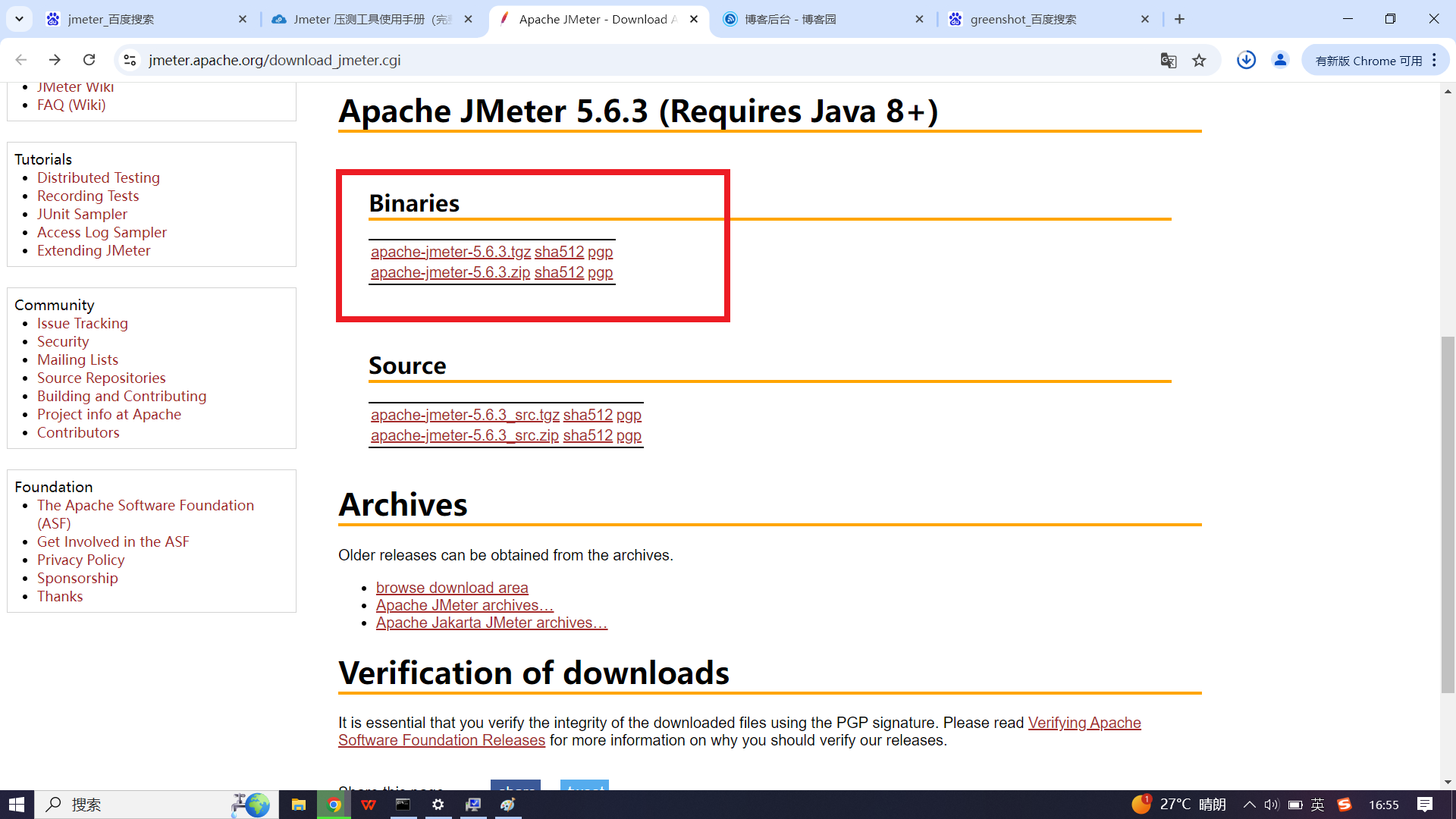Open the Chrome profile avatar icon
Viewport: 1456px width, 819px height.
click(x=1280, y=60)
